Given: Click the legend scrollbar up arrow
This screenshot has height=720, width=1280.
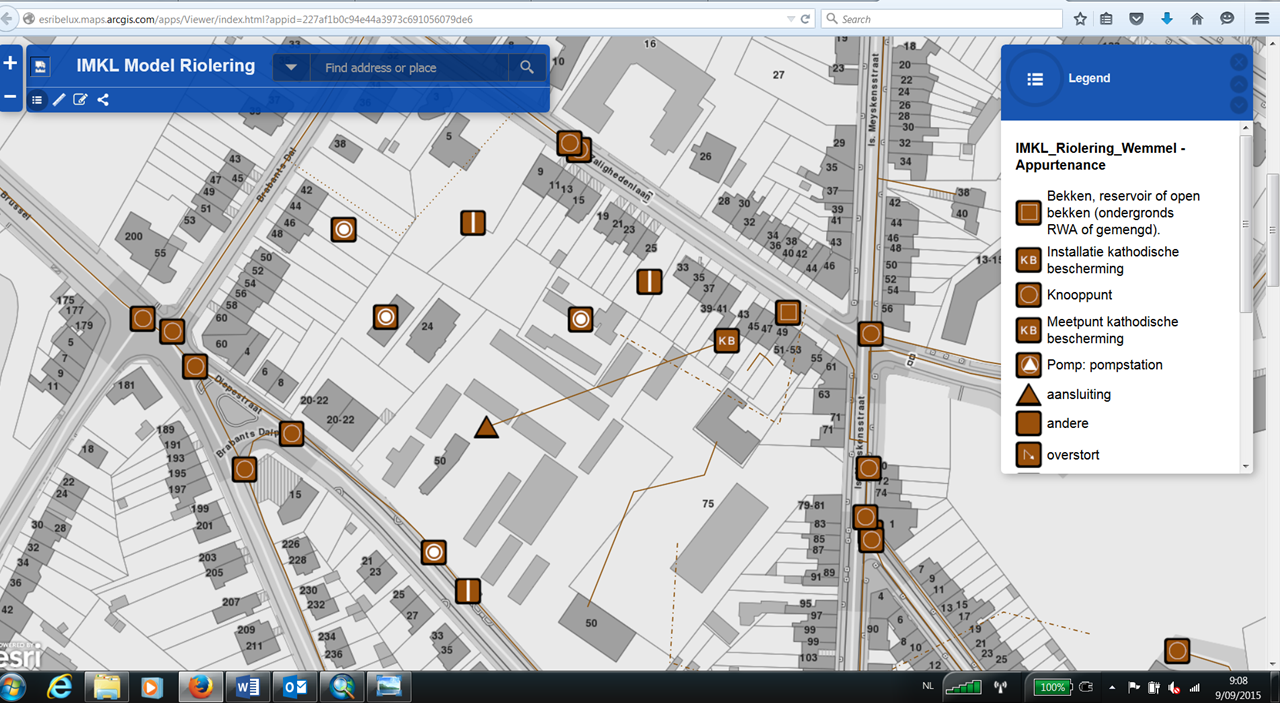Looking at the screenshot, I should coord(1246,127).
